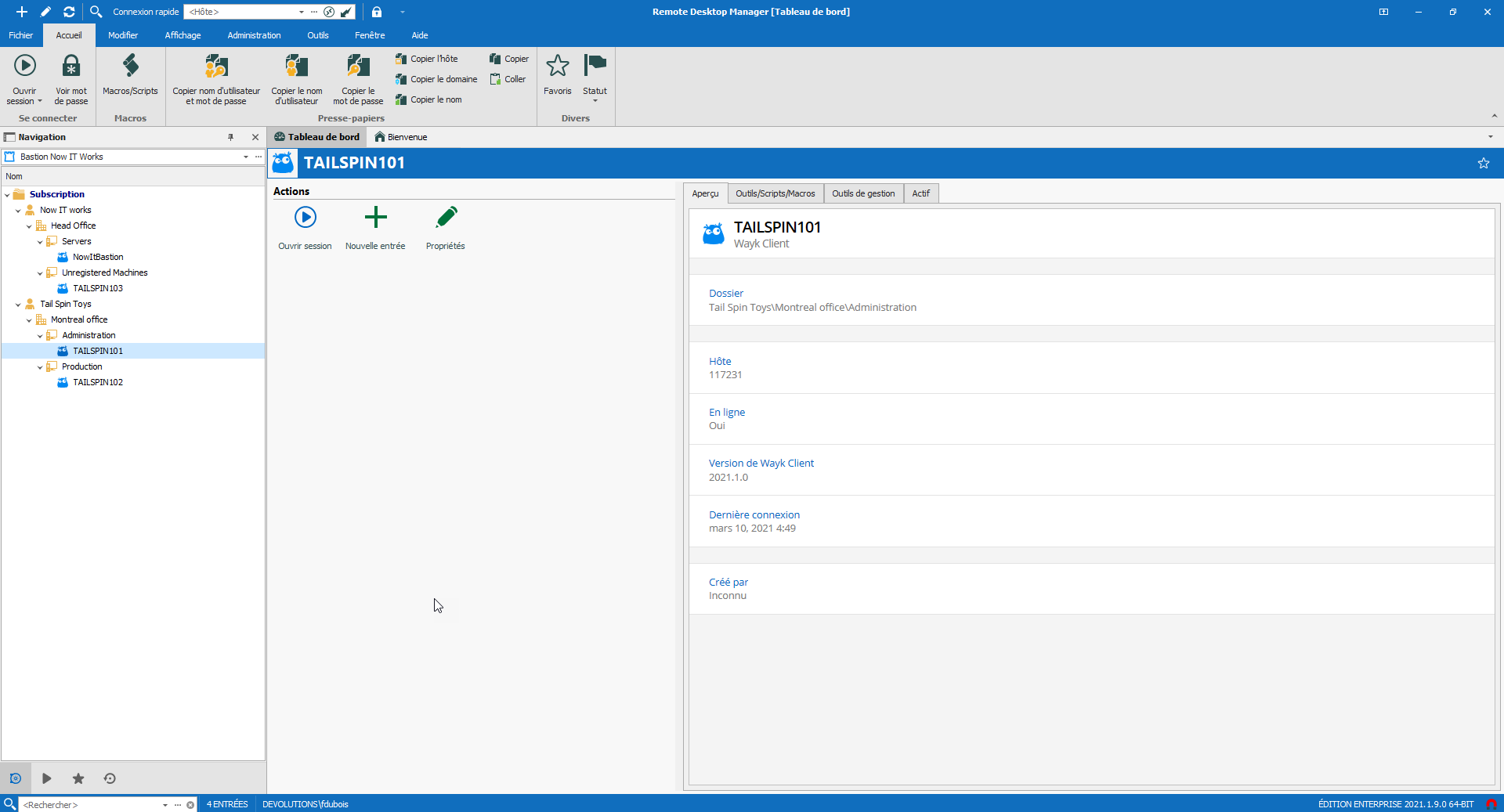Click the Nom column header
The width and height of the screenshot is (1504, 812).
133,176
